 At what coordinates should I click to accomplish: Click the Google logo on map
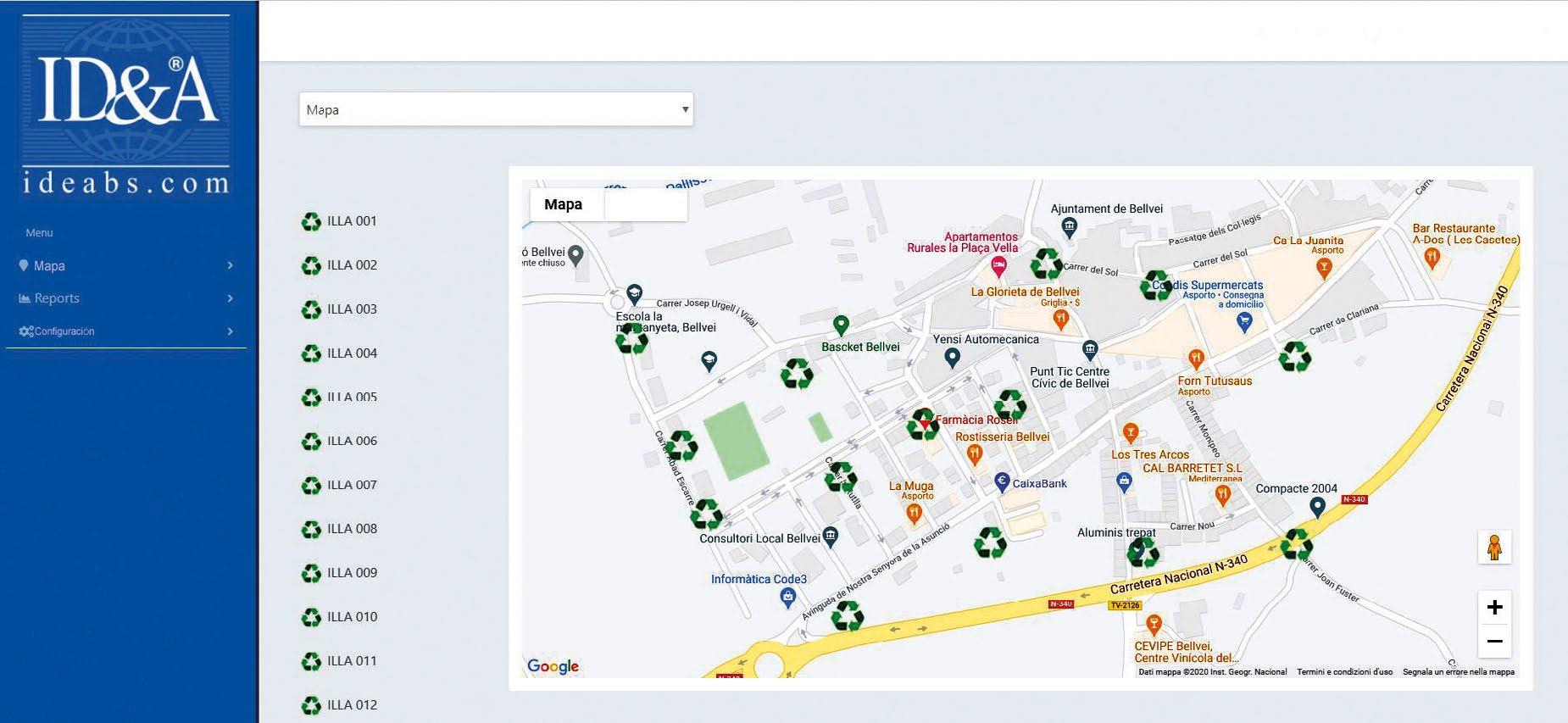click(553, 666)
